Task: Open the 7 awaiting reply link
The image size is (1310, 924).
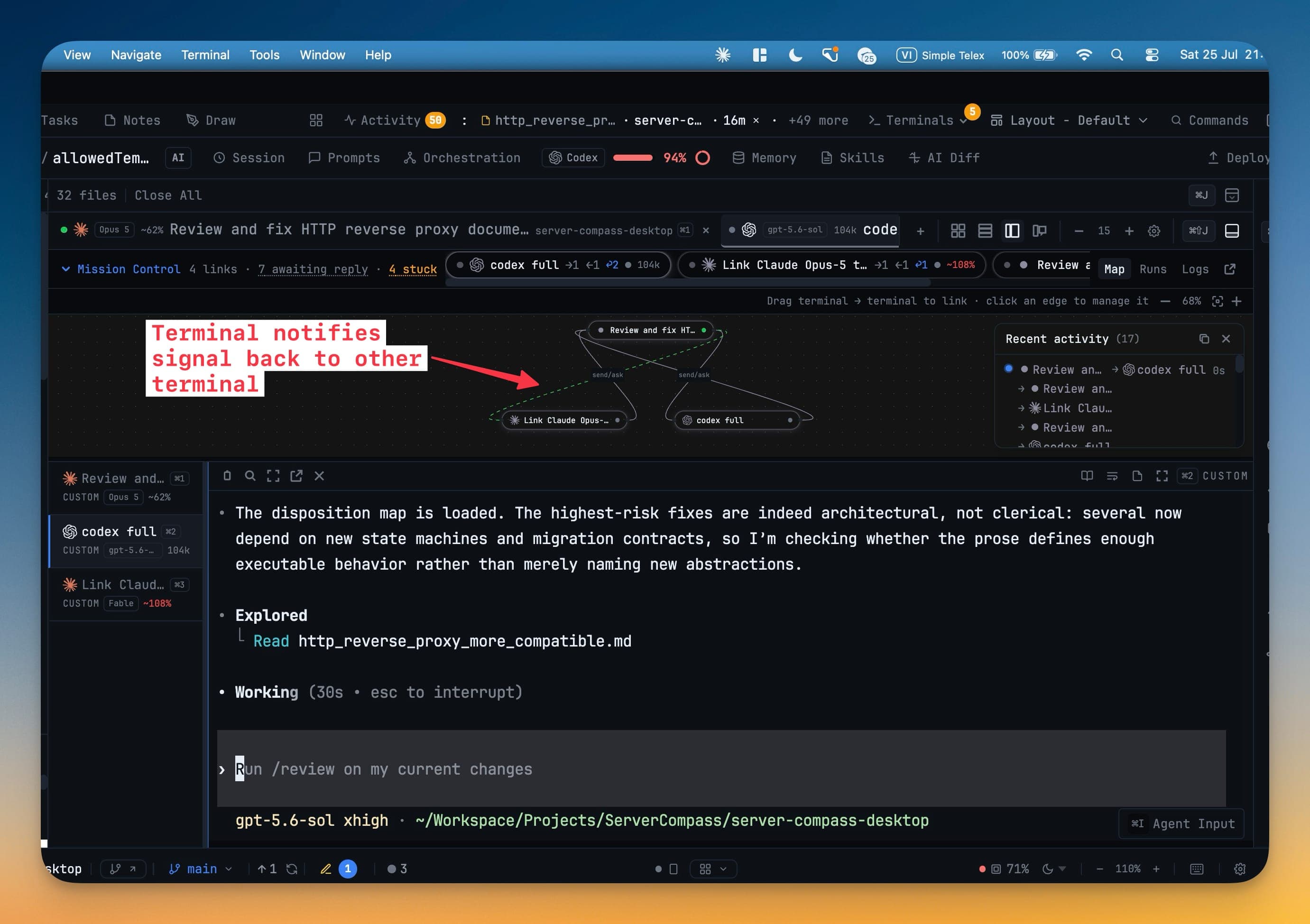Action: pos(313,269)
